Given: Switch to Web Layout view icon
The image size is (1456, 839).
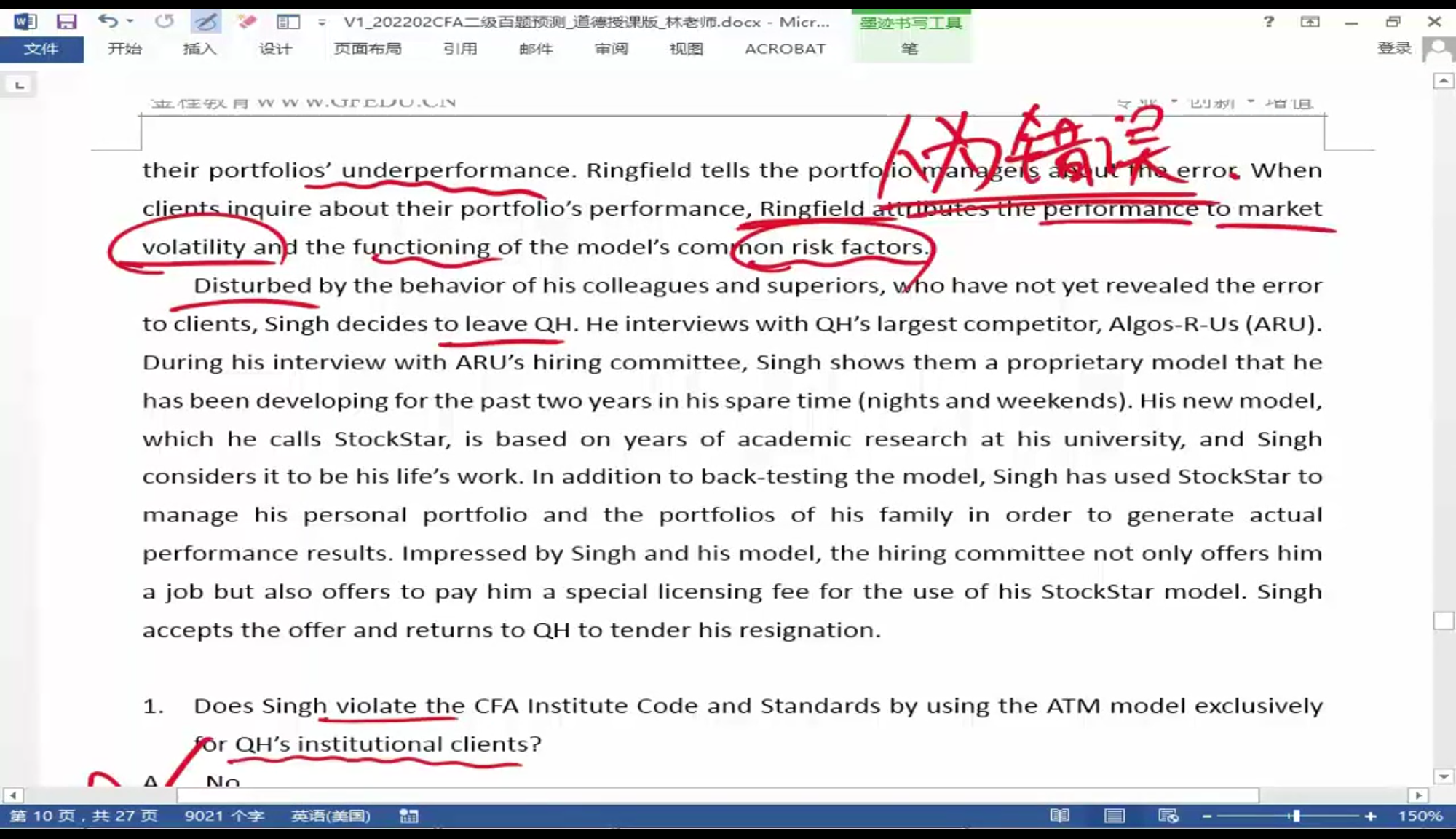Looking at the screenshot, I should [x=1168, y=816].
